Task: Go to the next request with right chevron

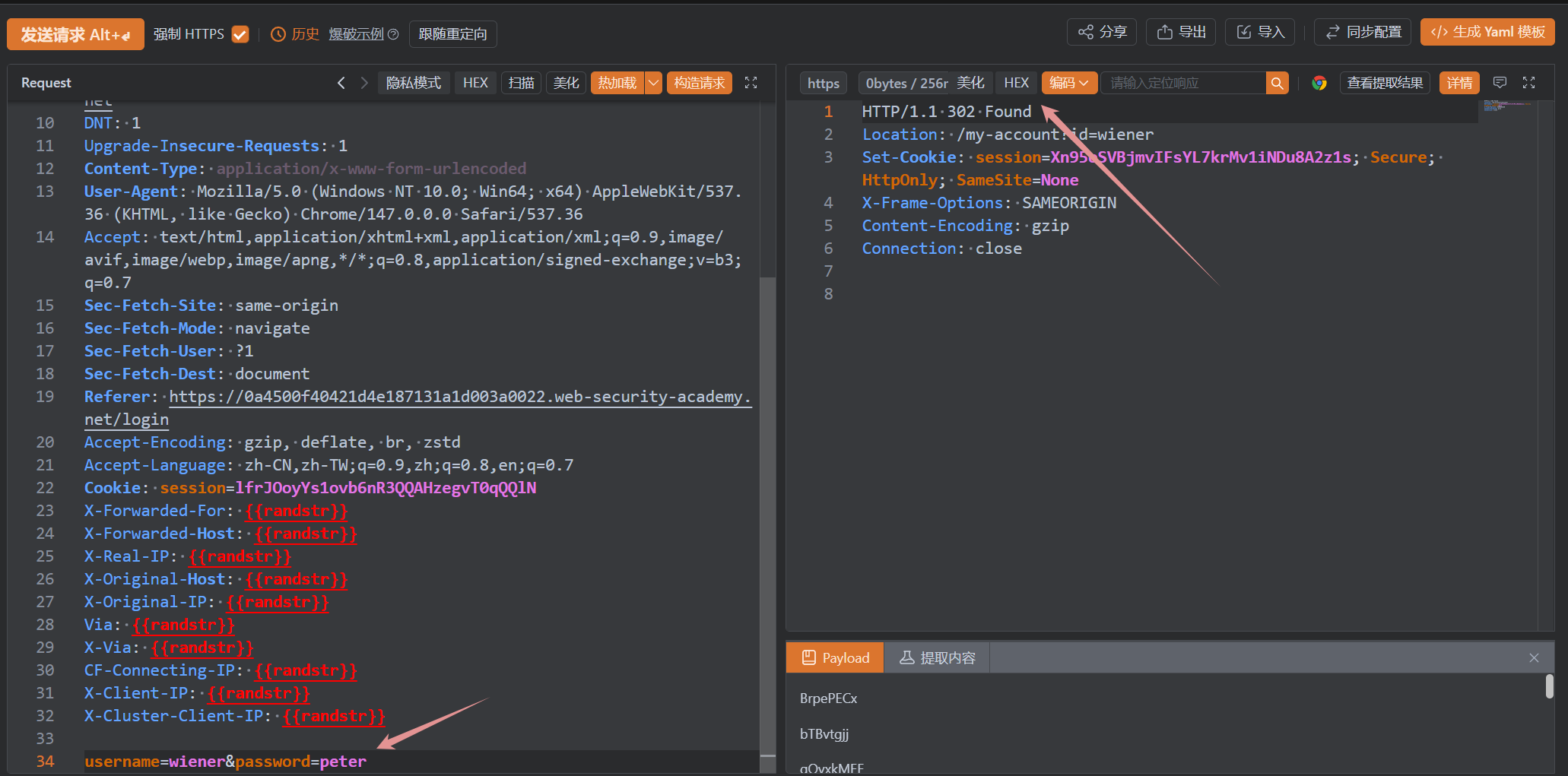Action: point(364,83)
